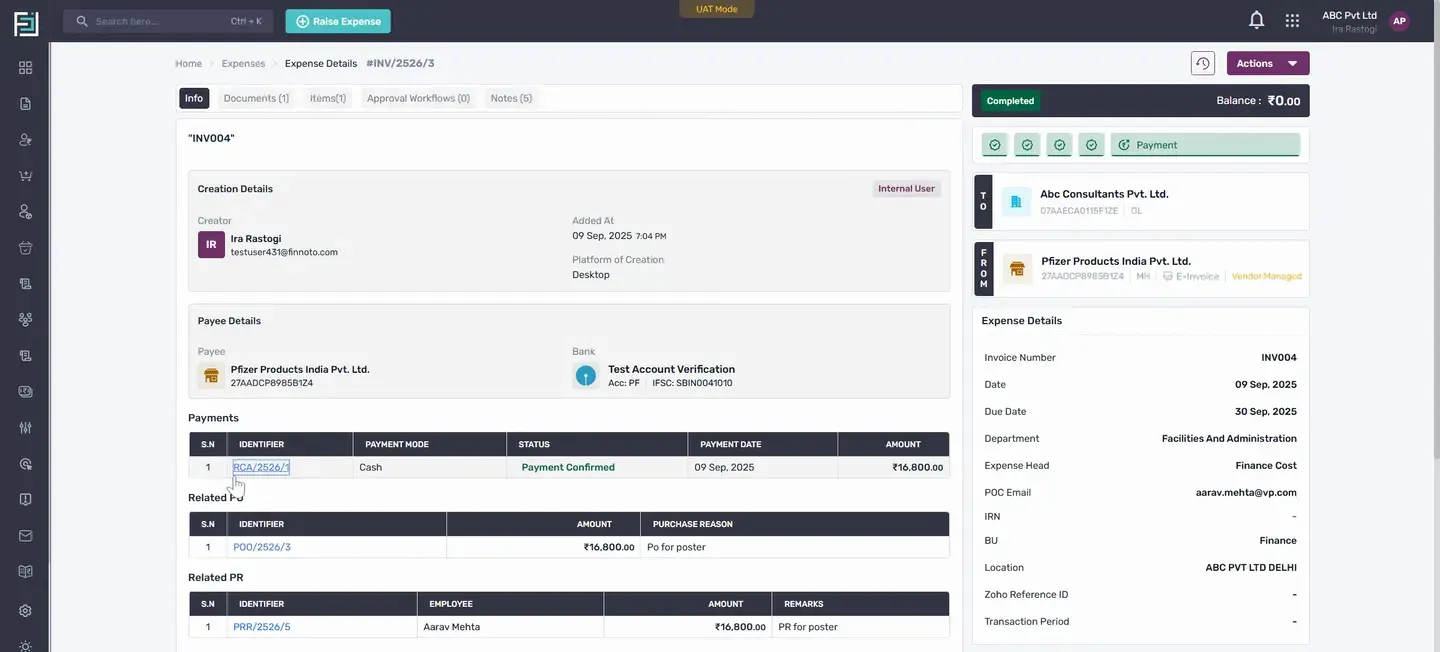Viewport: 1440px width, 652px height.
Task: Click the bank icon beside Test Account Verification
Action: tap(586, 376)
